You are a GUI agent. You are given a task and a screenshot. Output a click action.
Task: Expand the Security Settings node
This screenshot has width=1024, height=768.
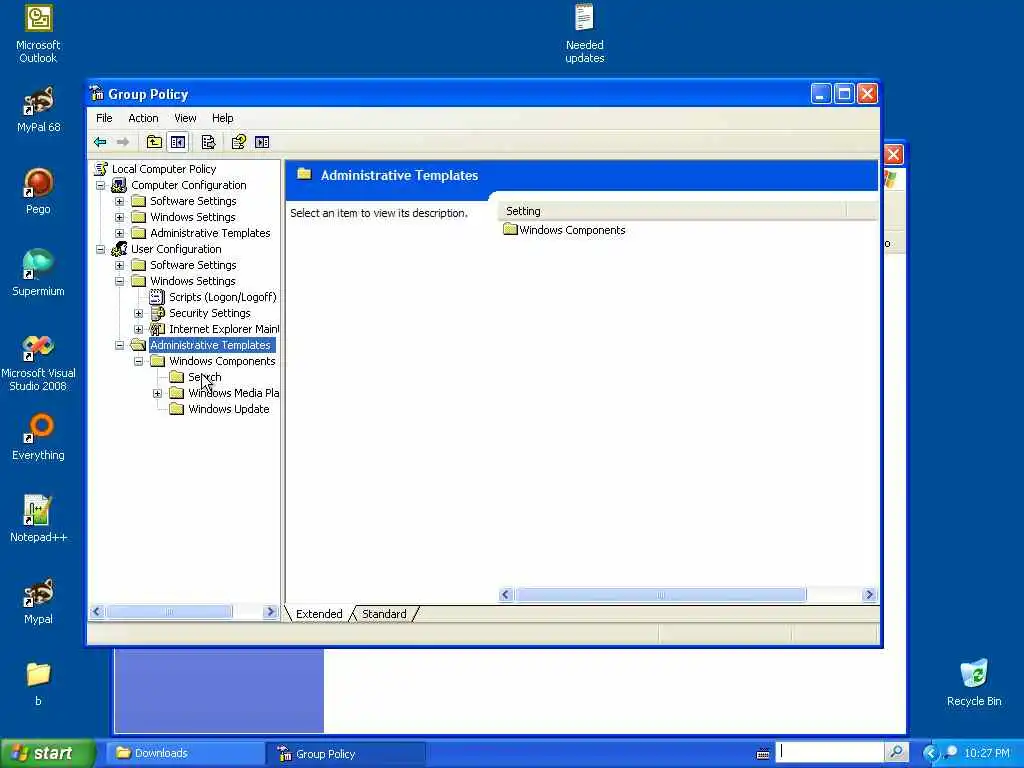tap(138, 313)
